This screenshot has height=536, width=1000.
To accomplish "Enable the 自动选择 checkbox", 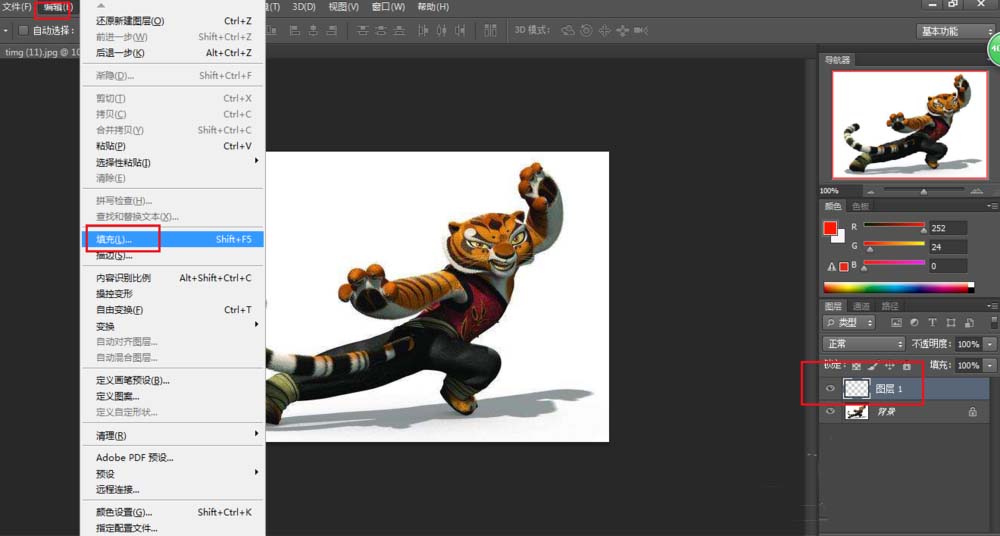I will click(x=24, y=31).
